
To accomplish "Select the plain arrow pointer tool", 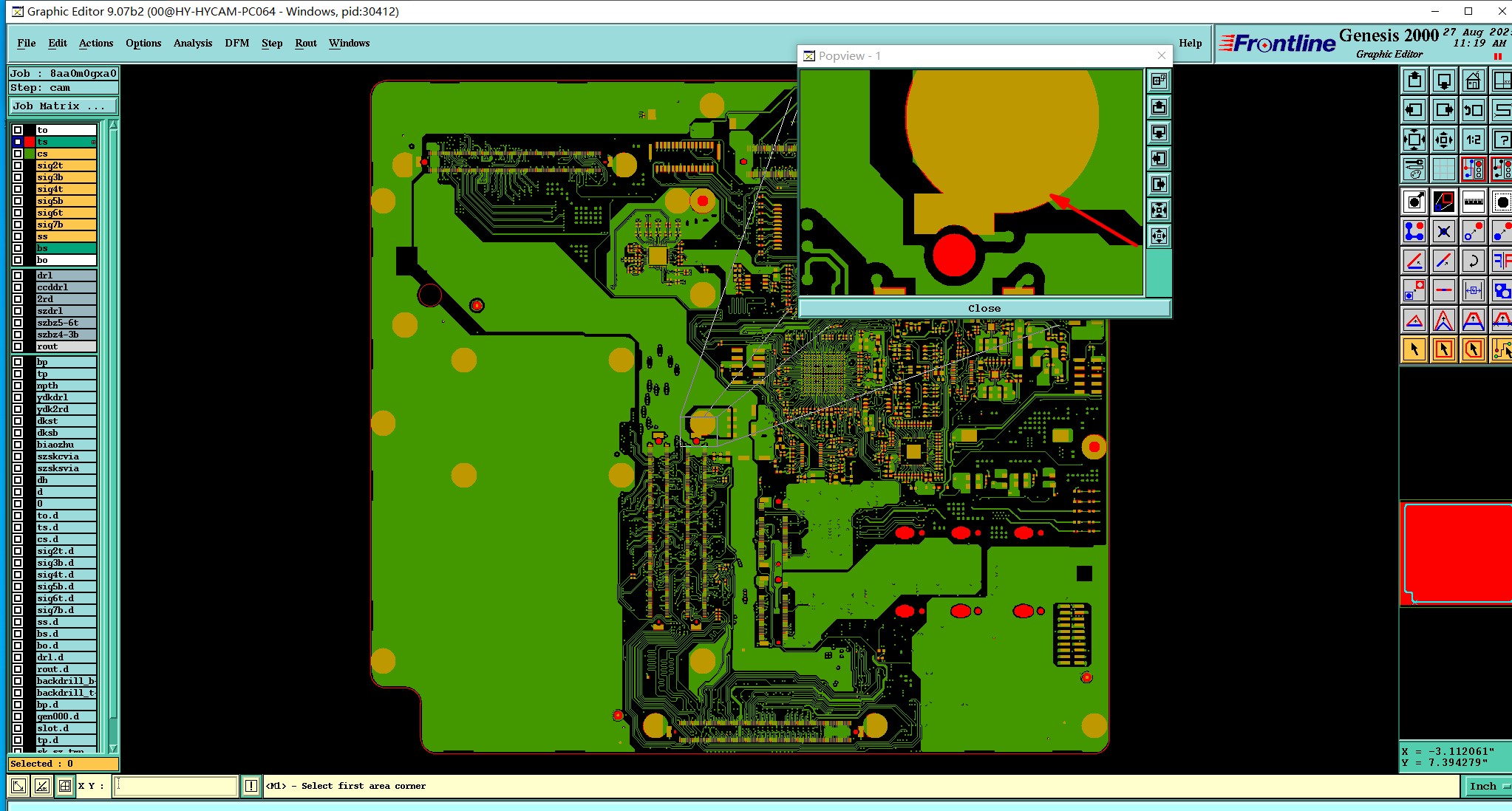I will point(1414,349).
